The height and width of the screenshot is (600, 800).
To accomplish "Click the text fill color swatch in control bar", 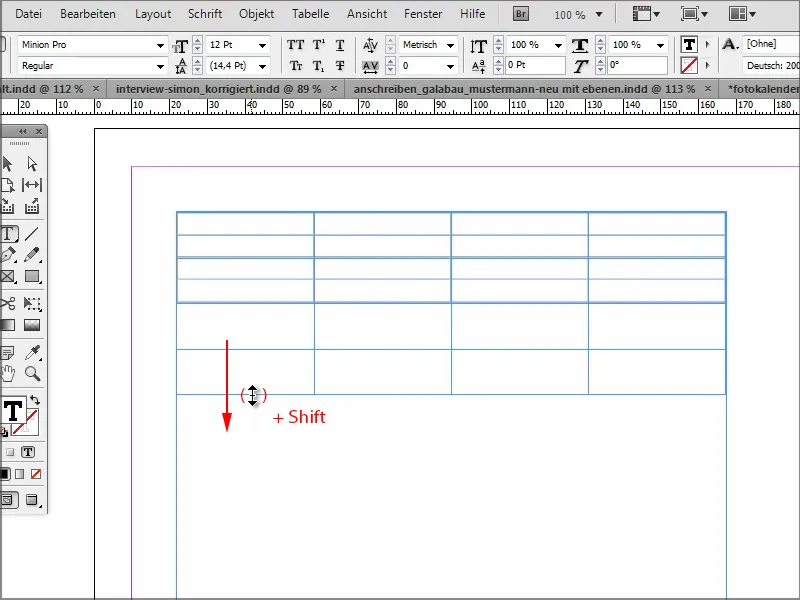I will click(x=689, y=45).
